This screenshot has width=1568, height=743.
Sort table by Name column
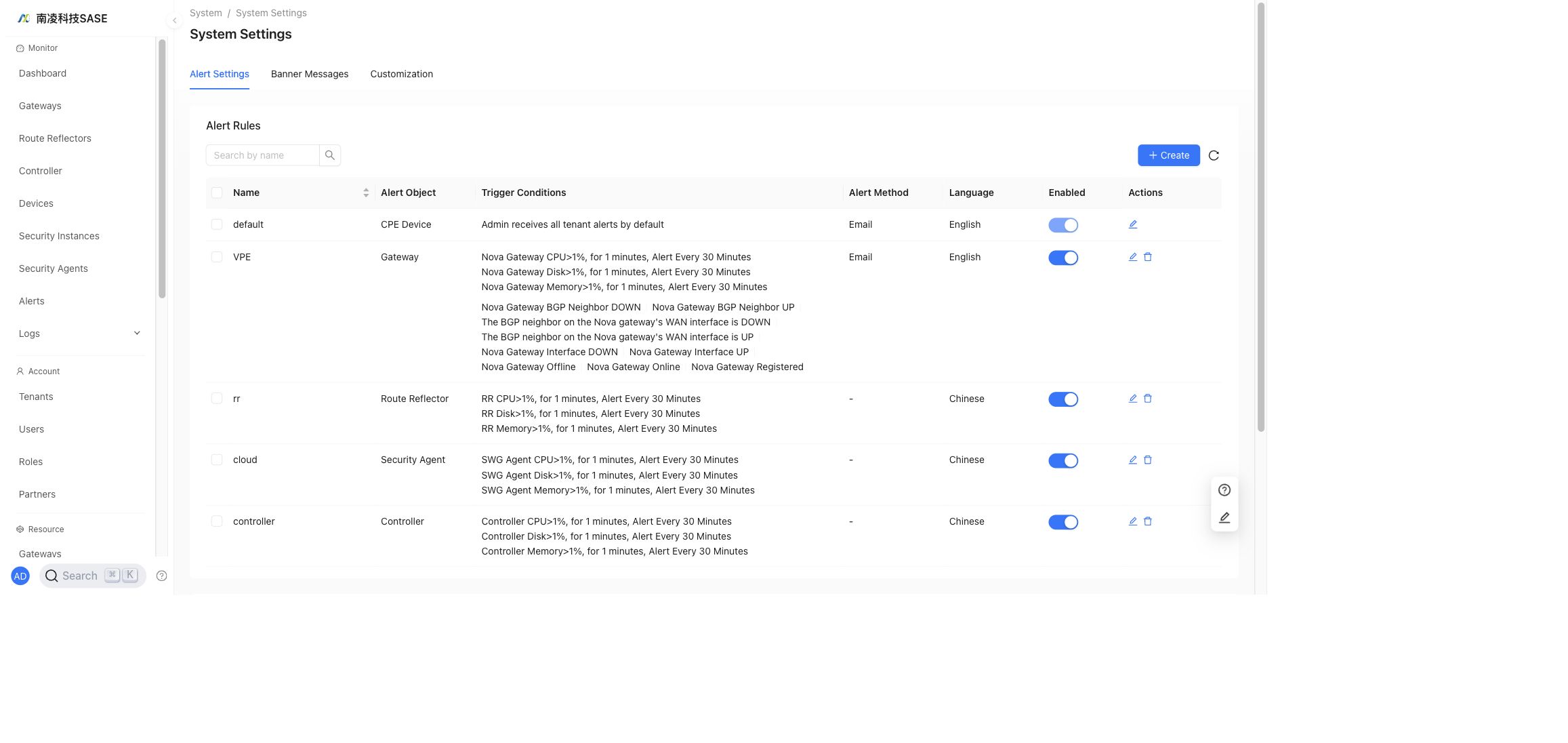pyautogui.click(x=366, y=193)
